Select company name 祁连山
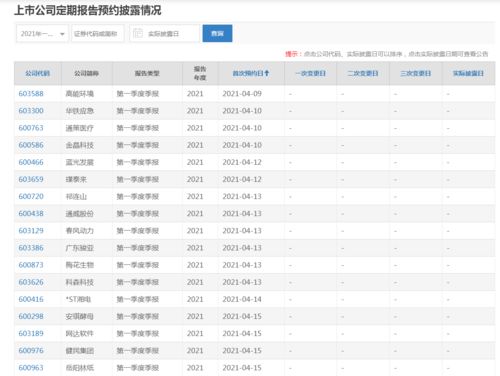This screenshot has width=500, height=376. point(76,196)
